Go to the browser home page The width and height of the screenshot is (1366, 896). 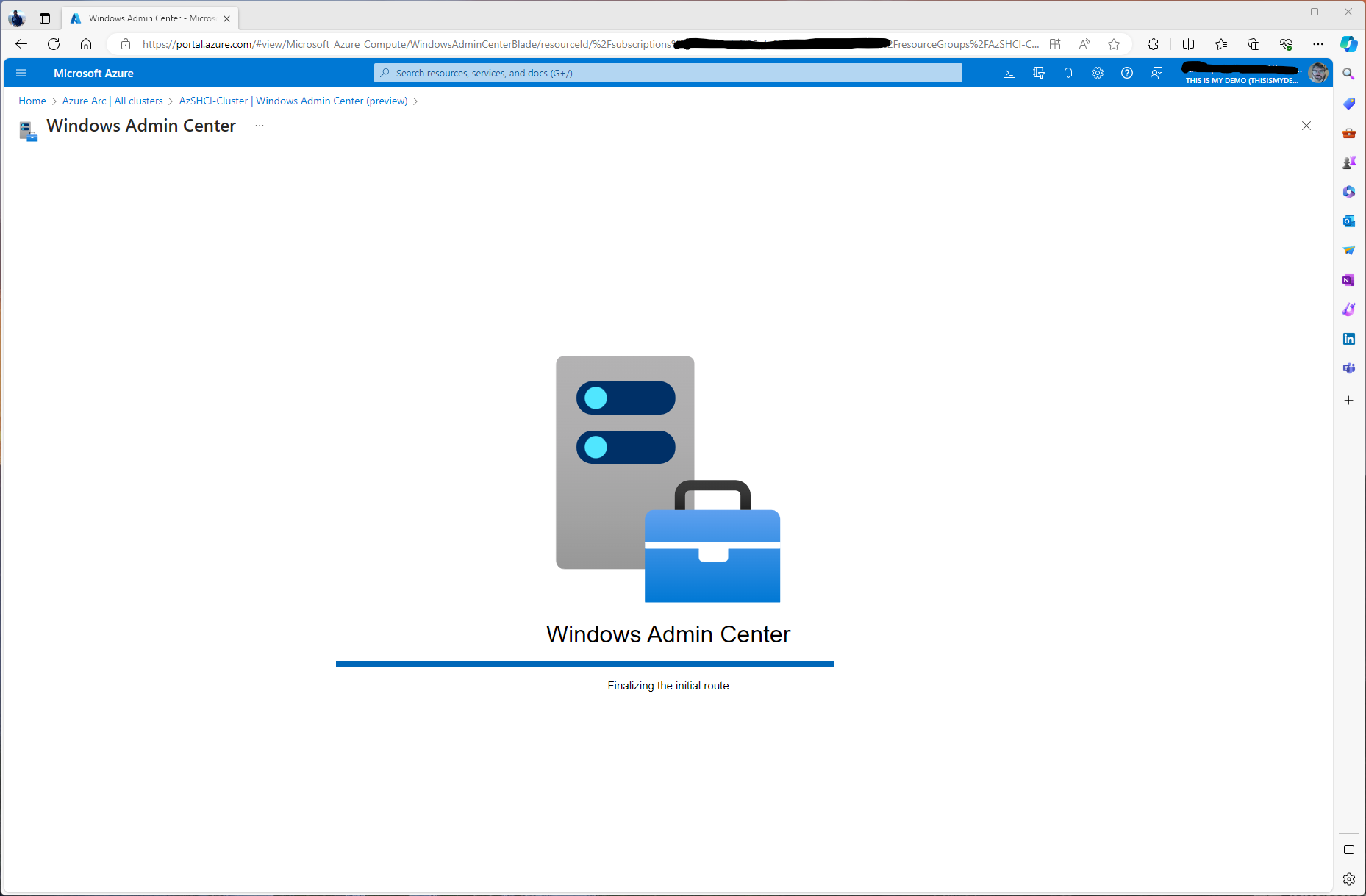(x=86, y=44)
